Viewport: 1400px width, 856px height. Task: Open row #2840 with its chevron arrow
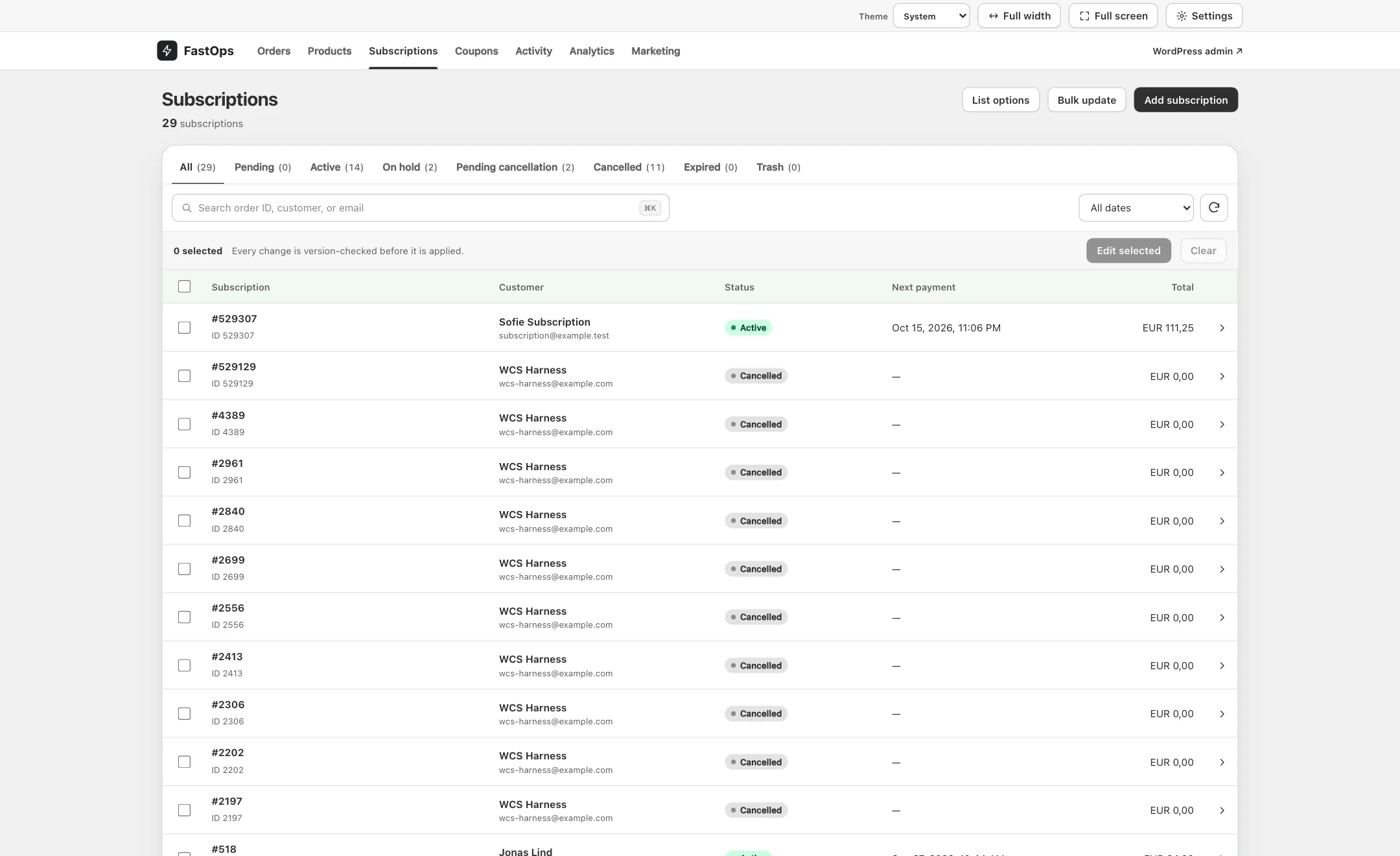pos(1222,521)
